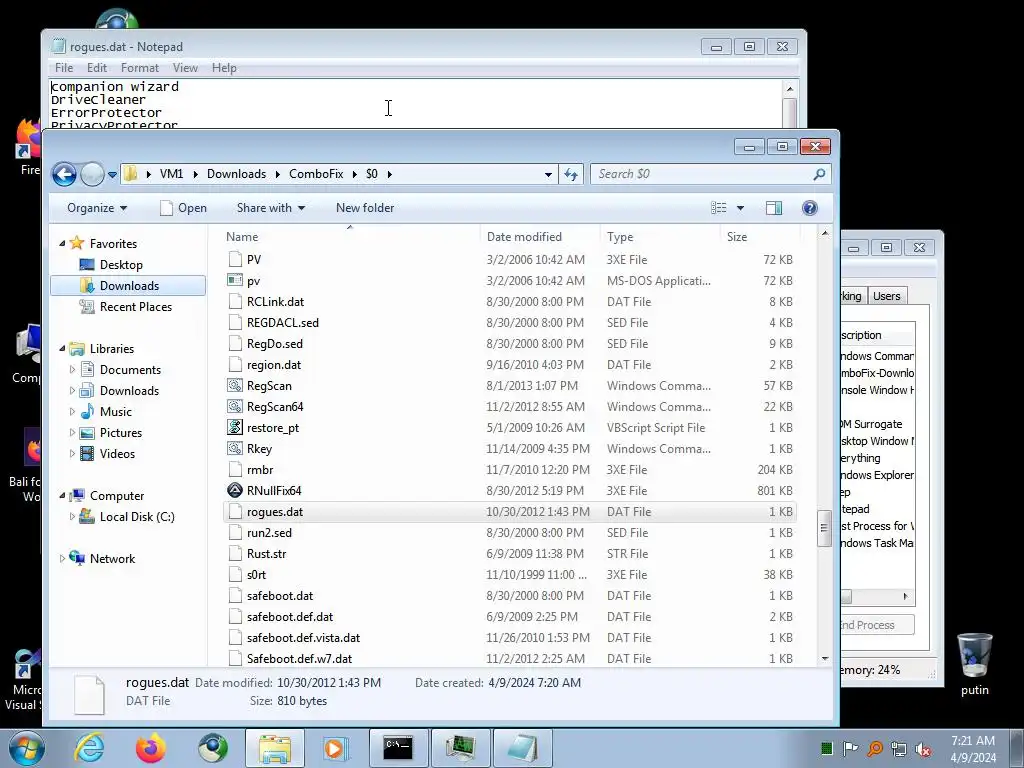Open Windows Media Player taskbar icon
The width and height of the screenshot is (1024, 768).
335,748
